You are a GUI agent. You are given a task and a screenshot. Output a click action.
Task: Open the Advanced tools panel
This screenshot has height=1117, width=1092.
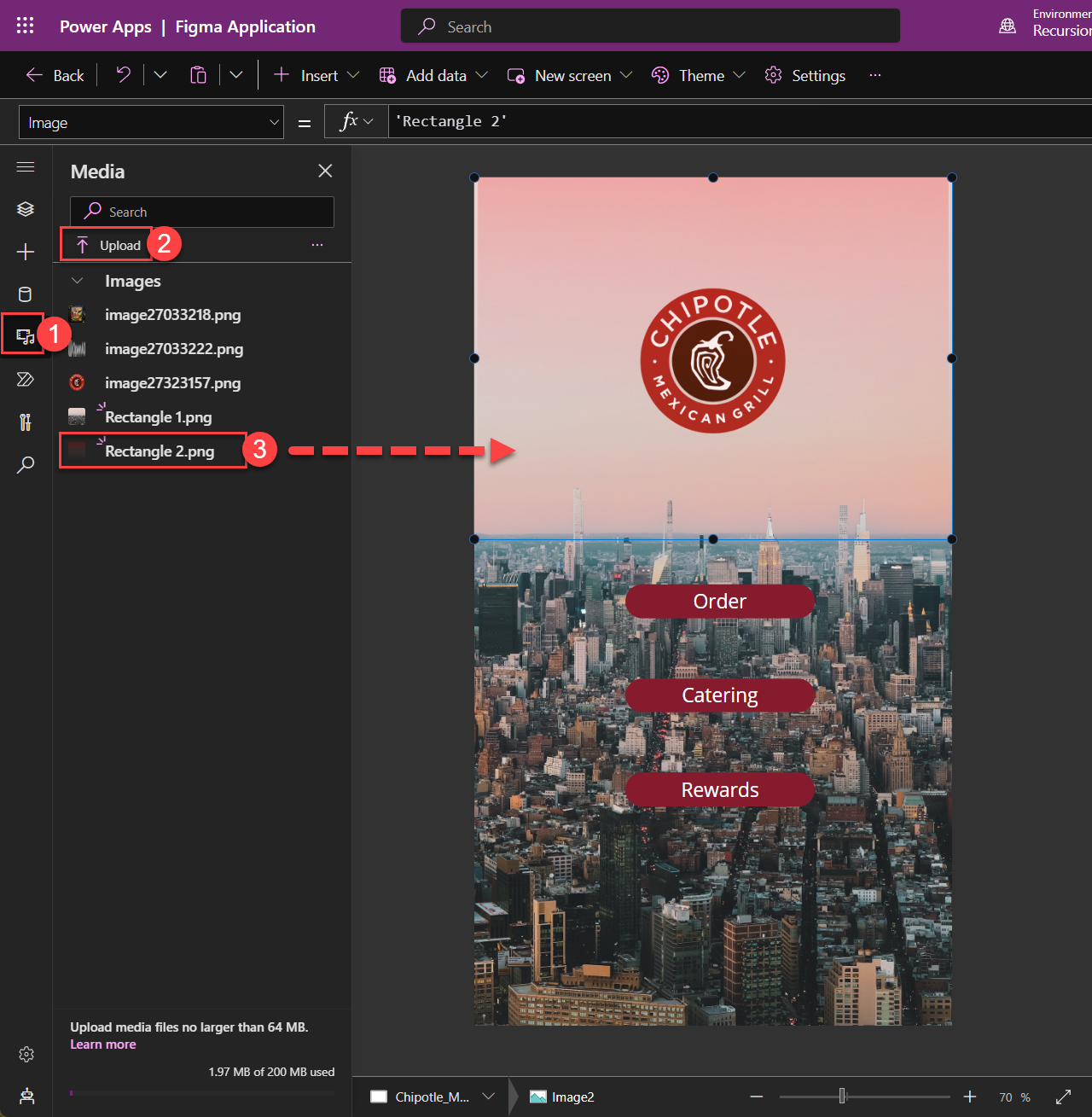point(26,422)
